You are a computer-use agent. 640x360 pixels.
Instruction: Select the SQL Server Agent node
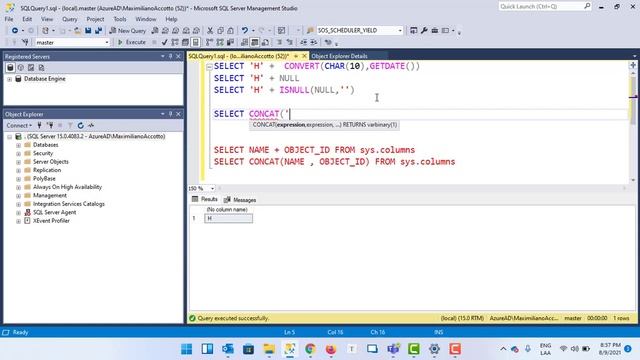click(x=54, y=212)
